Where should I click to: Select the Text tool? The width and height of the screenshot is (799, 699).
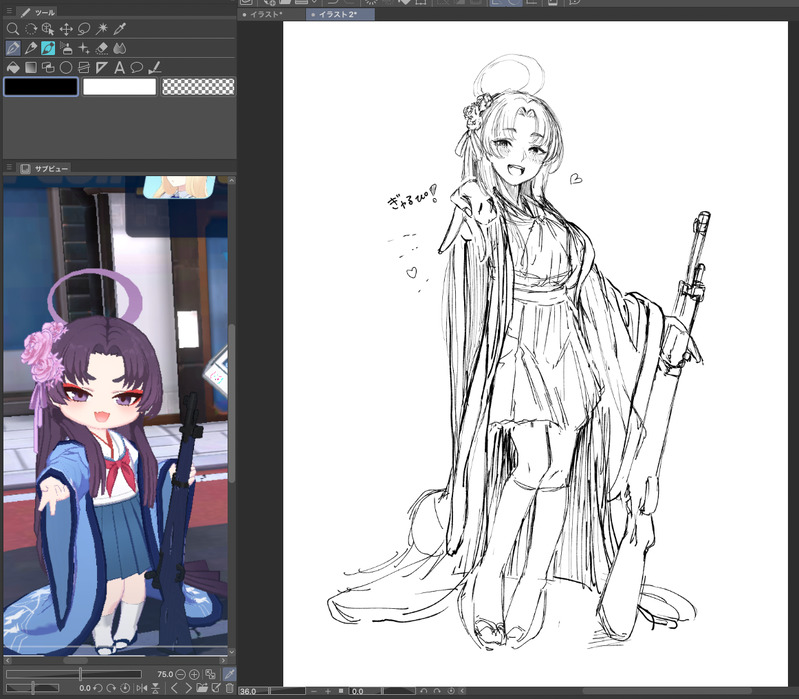click(120, 67)
